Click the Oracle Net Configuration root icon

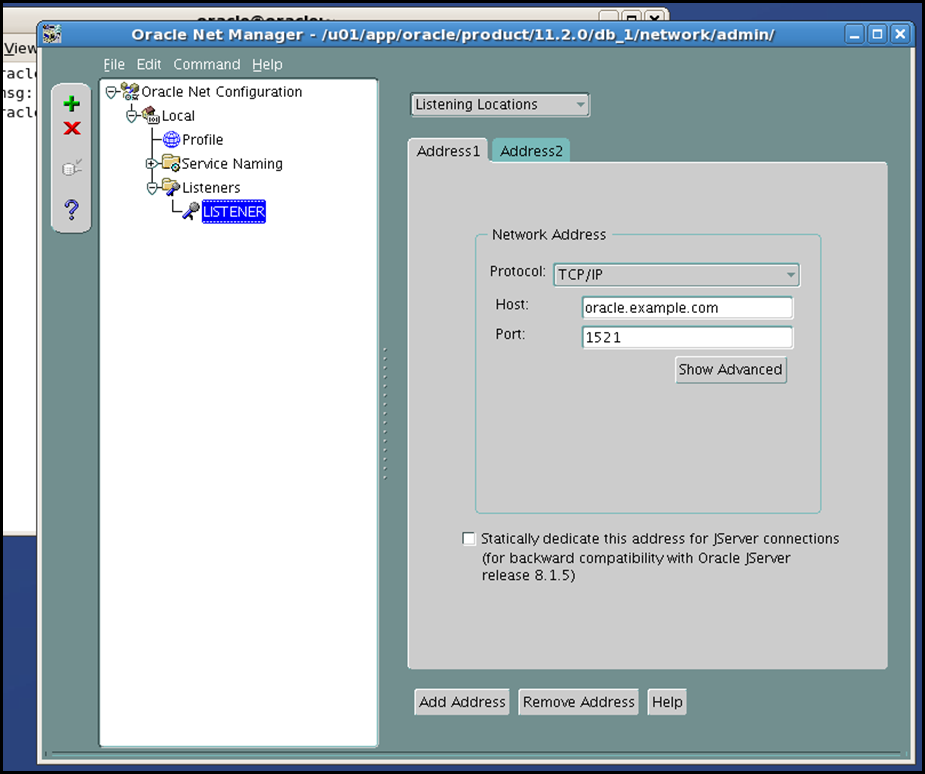[x=130, y=91]
